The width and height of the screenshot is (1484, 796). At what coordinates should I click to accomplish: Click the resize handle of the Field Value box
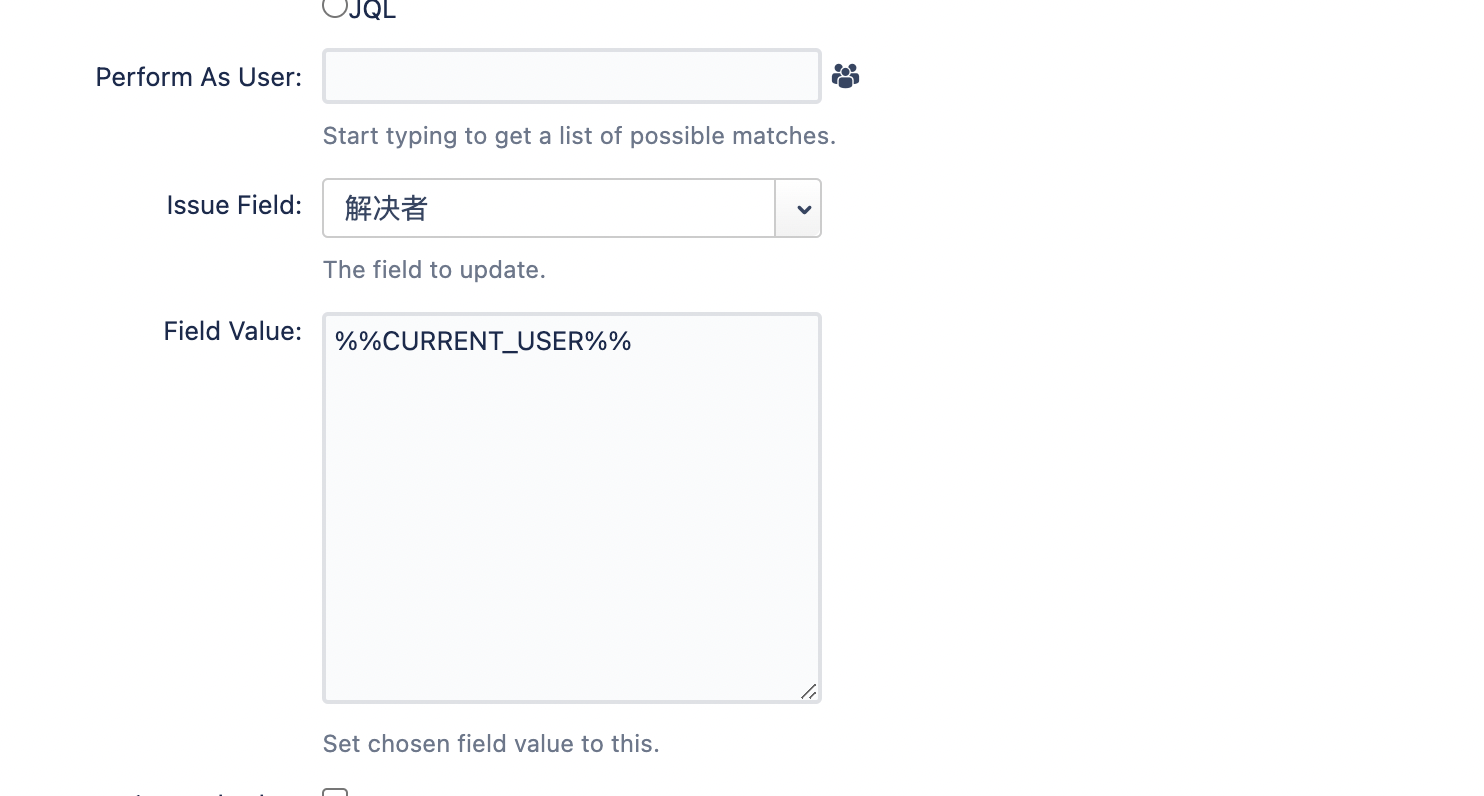(810, 692)
